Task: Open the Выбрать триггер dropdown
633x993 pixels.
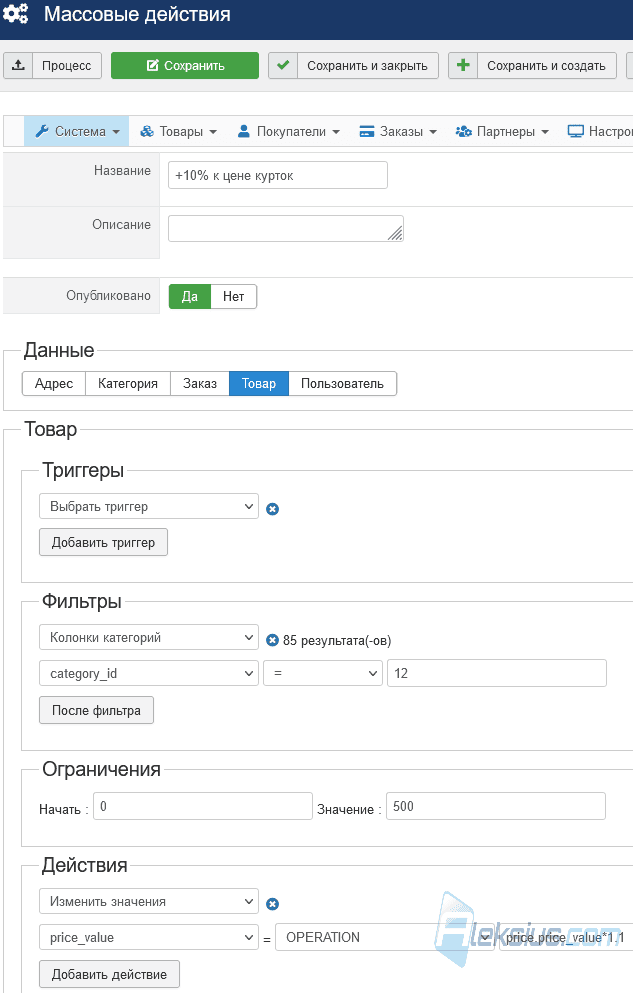Action: click(x=149, y=506)
